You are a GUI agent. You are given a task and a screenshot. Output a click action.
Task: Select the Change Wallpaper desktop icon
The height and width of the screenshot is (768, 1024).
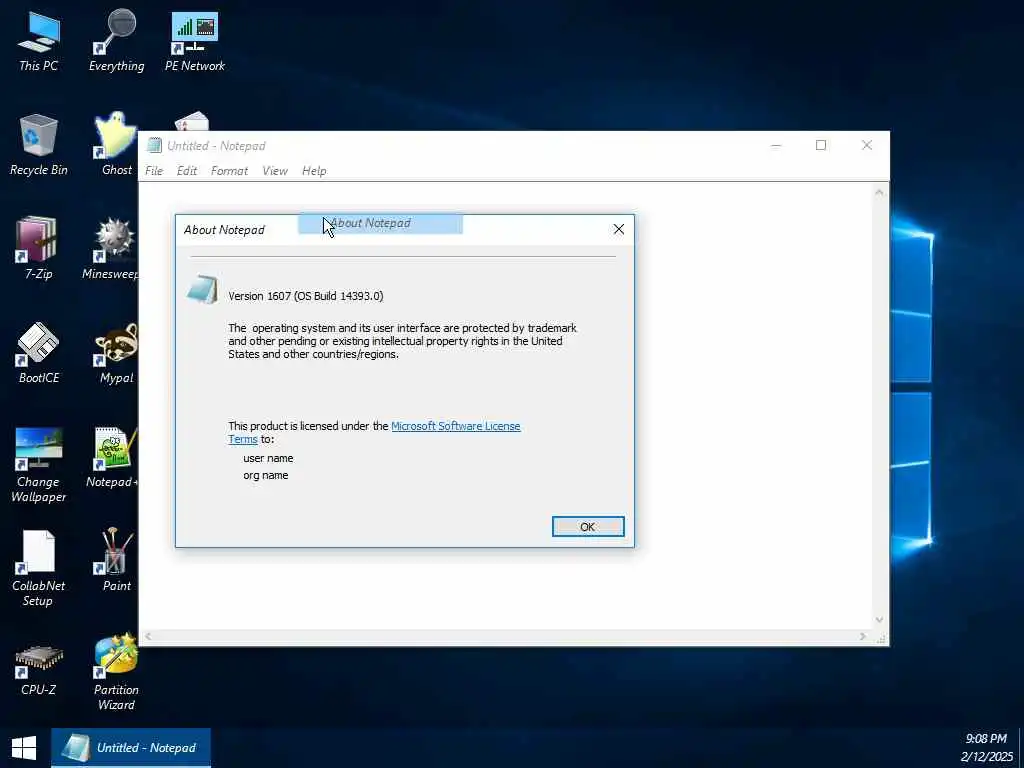(39, 464)
